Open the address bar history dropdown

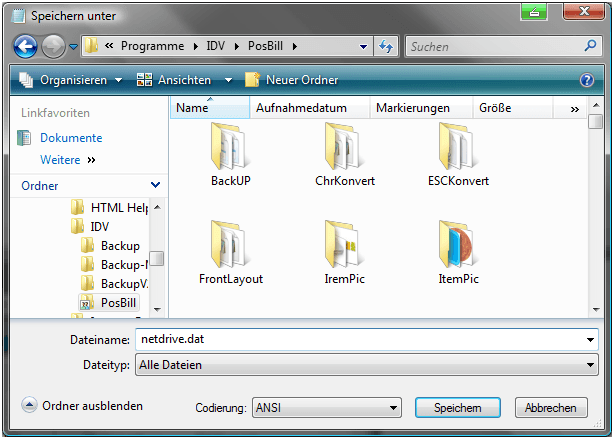(x=363, y=47)
